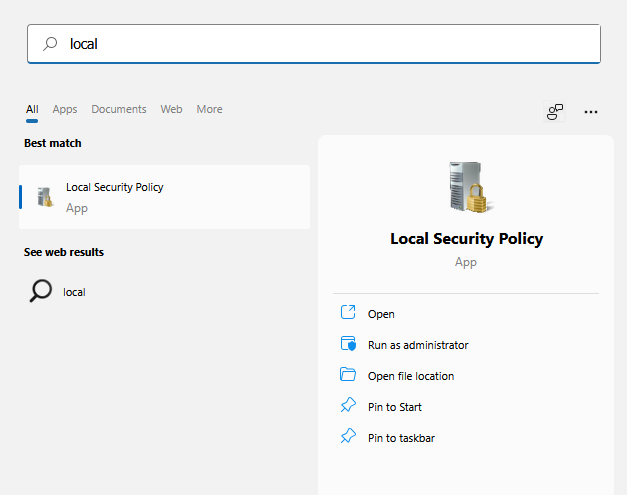Switch to the Apps tab
The height and width of the screenshot is (495, 627).
click(x=65, y=109)
